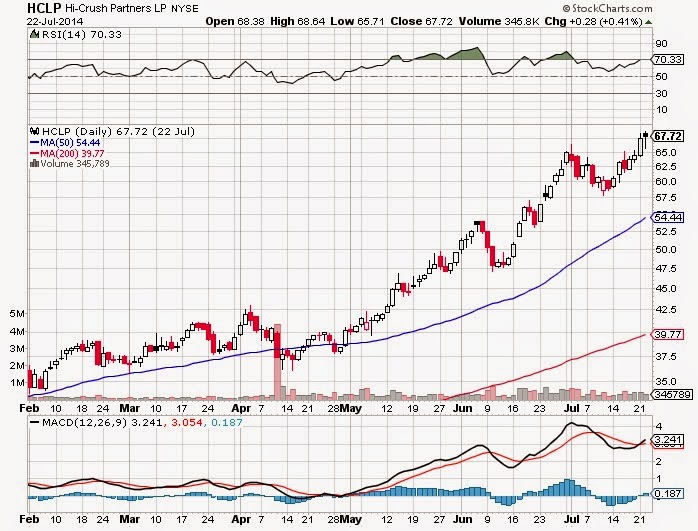
Task: Click the 5M volume axis label
Action: [17, 314]
